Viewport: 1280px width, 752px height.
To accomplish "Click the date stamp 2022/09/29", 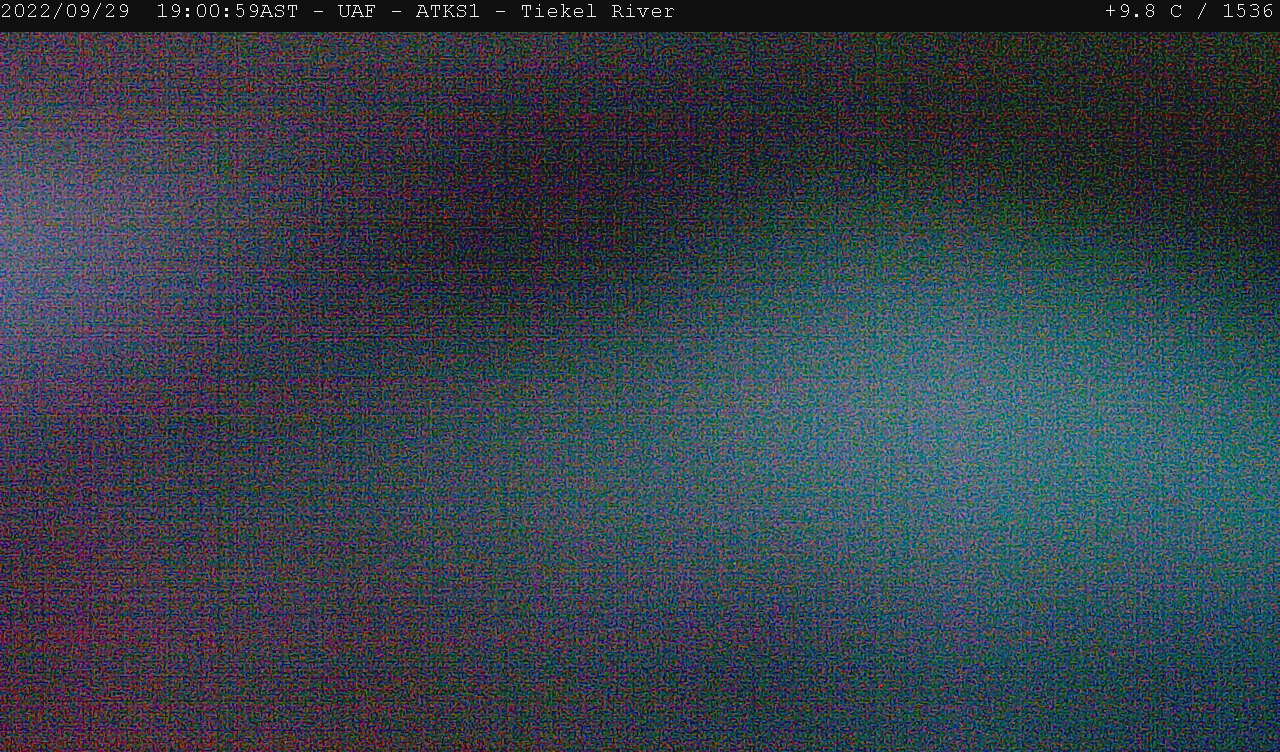I will point(65,12).
